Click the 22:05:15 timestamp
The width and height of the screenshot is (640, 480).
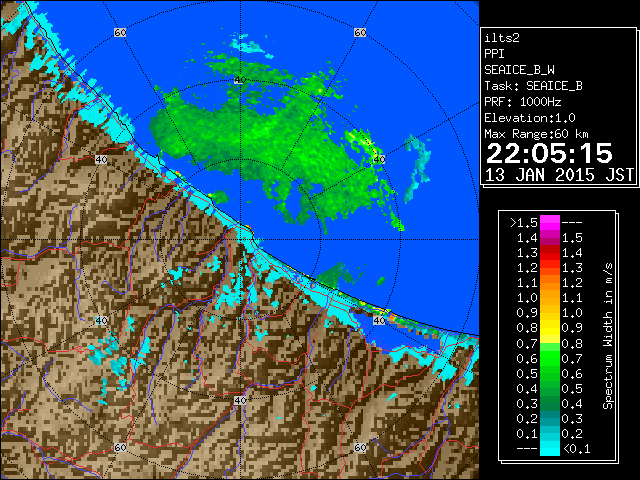tap(549, 153)
